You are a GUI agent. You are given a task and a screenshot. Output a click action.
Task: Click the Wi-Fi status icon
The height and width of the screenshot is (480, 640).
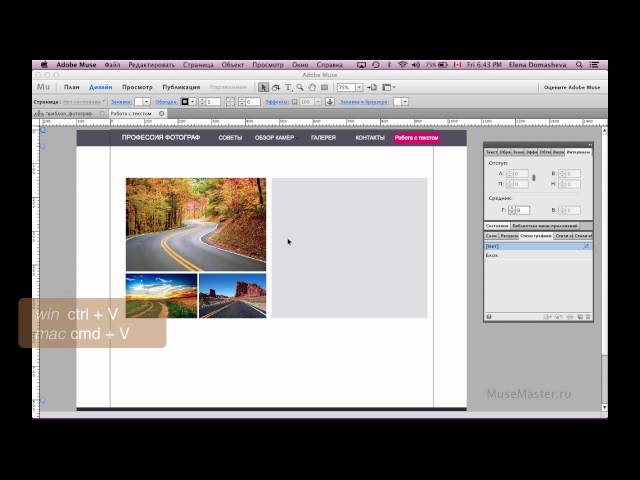[x=403, y=64]
